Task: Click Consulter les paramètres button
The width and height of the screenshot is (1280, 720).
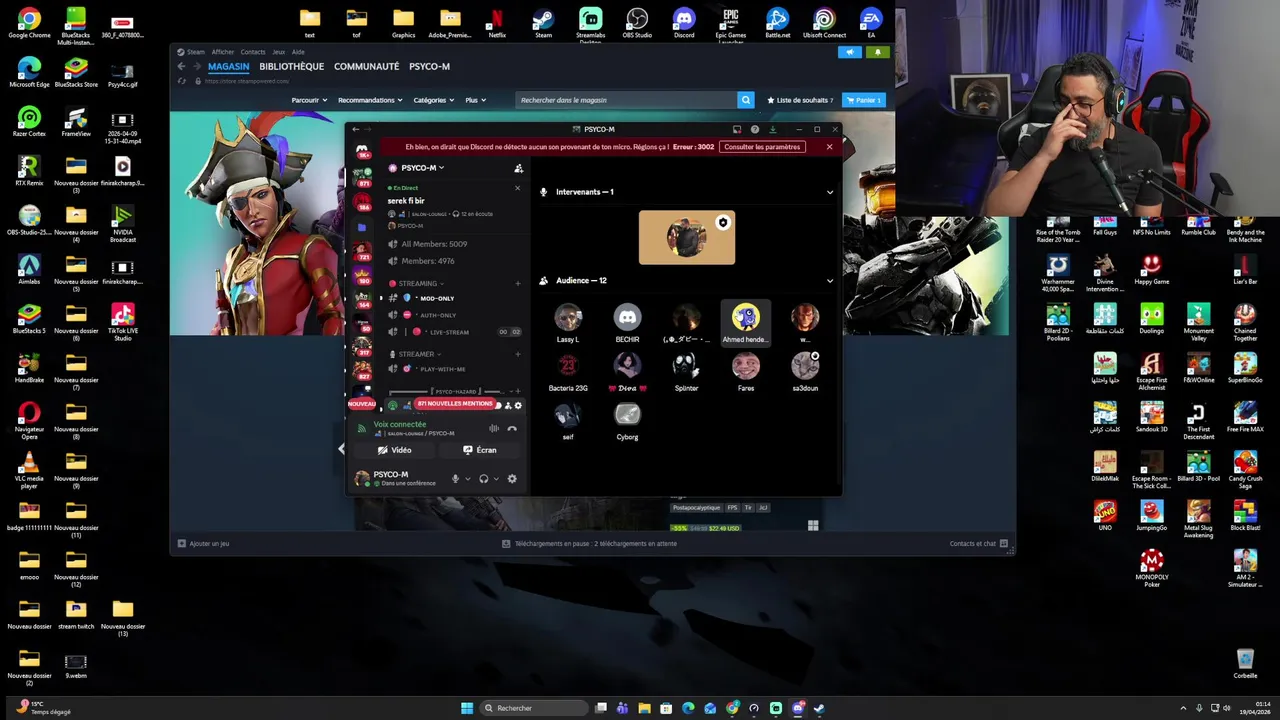Action: point(762,147)
